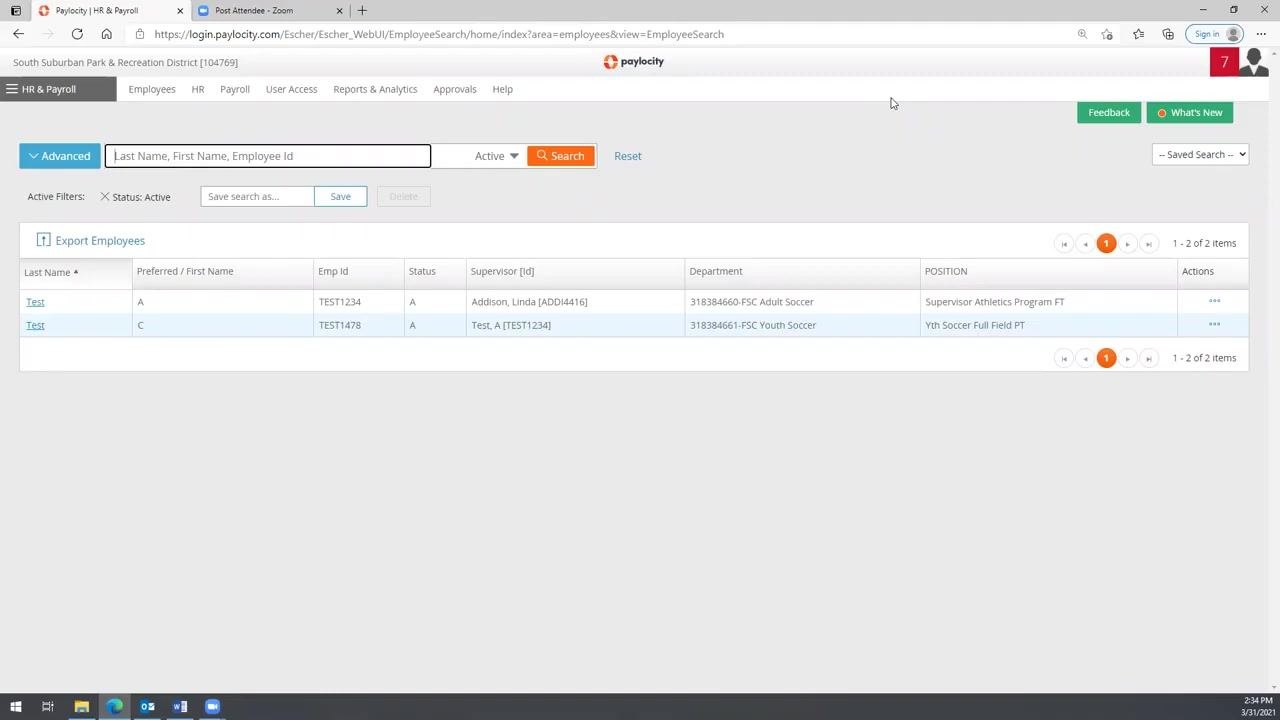
Task: Open the notifications badge showing 7
Action: coord(1224,62)
